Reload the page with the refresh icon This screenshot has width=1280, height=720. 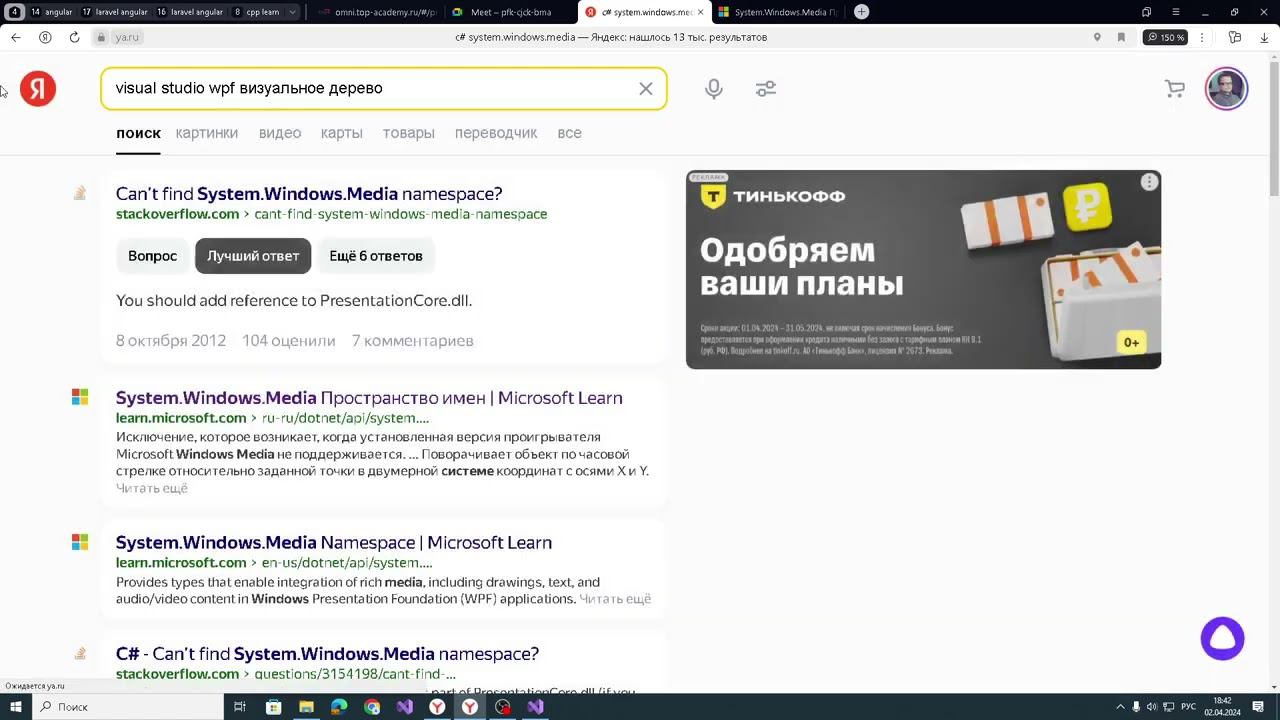point(74,37)
